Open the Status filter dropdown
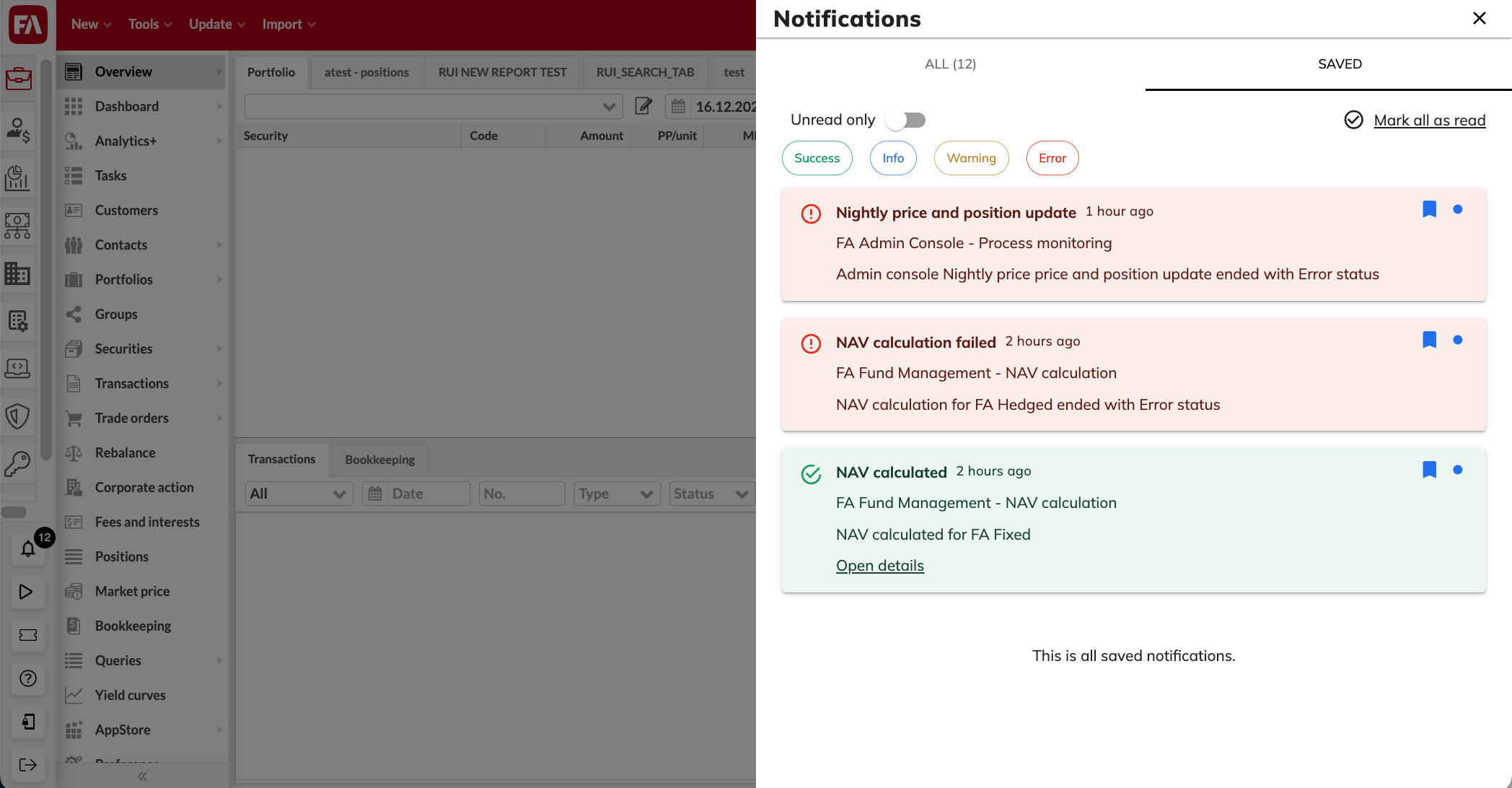The image size is (1512, 788). click(x=711, y=494)
